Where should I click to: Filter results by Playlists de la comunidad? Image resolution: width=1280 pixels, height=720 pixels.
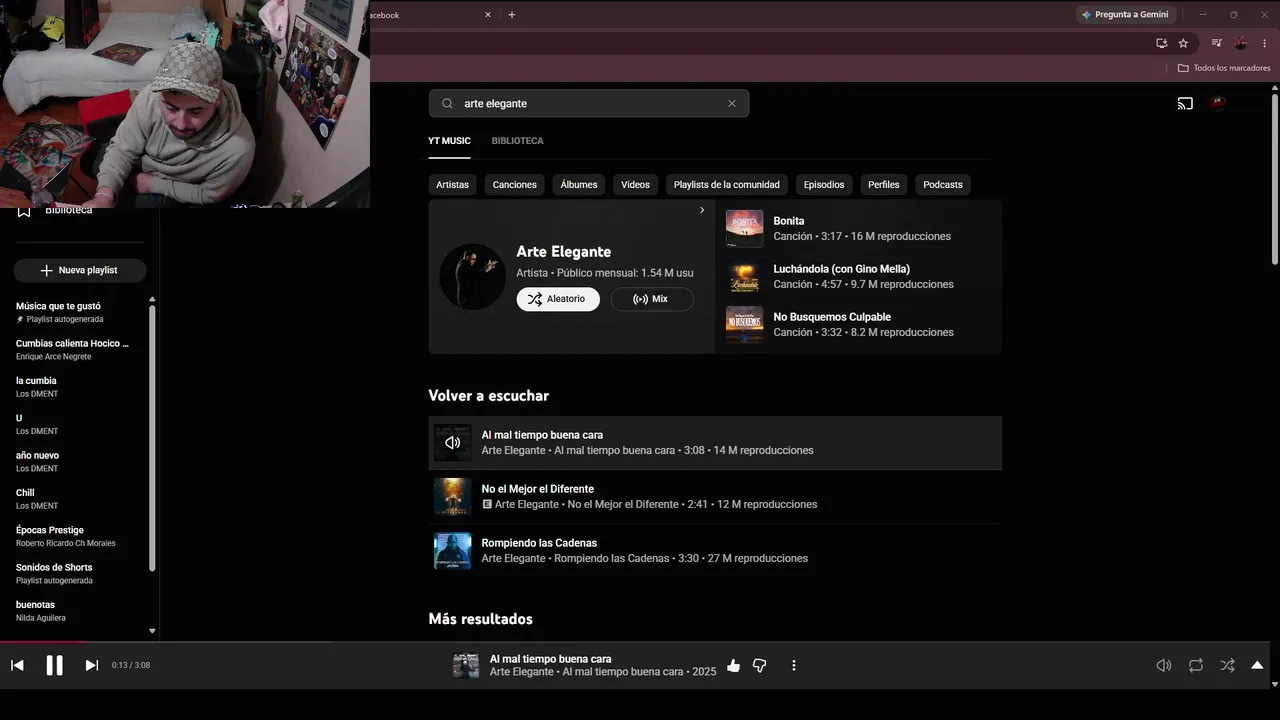[727, 185]
